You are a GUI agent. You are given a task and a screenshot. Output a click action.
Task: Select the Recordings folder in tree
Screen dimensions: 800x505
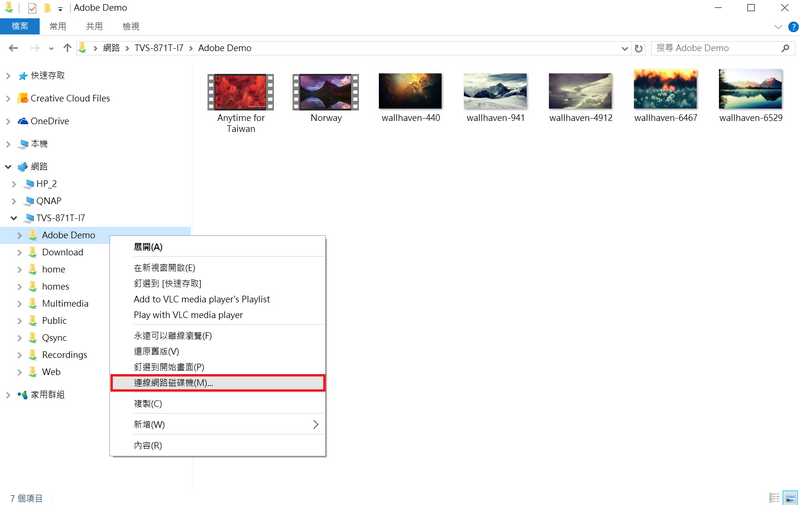point(64,355)
